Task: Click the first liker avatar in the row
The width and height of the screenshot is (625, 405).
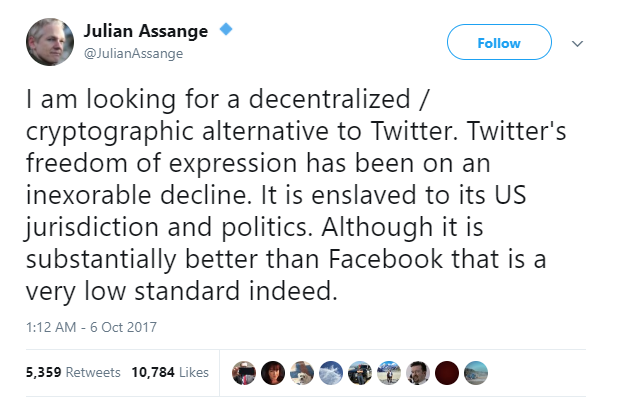Action: click(x=244, y=372)
